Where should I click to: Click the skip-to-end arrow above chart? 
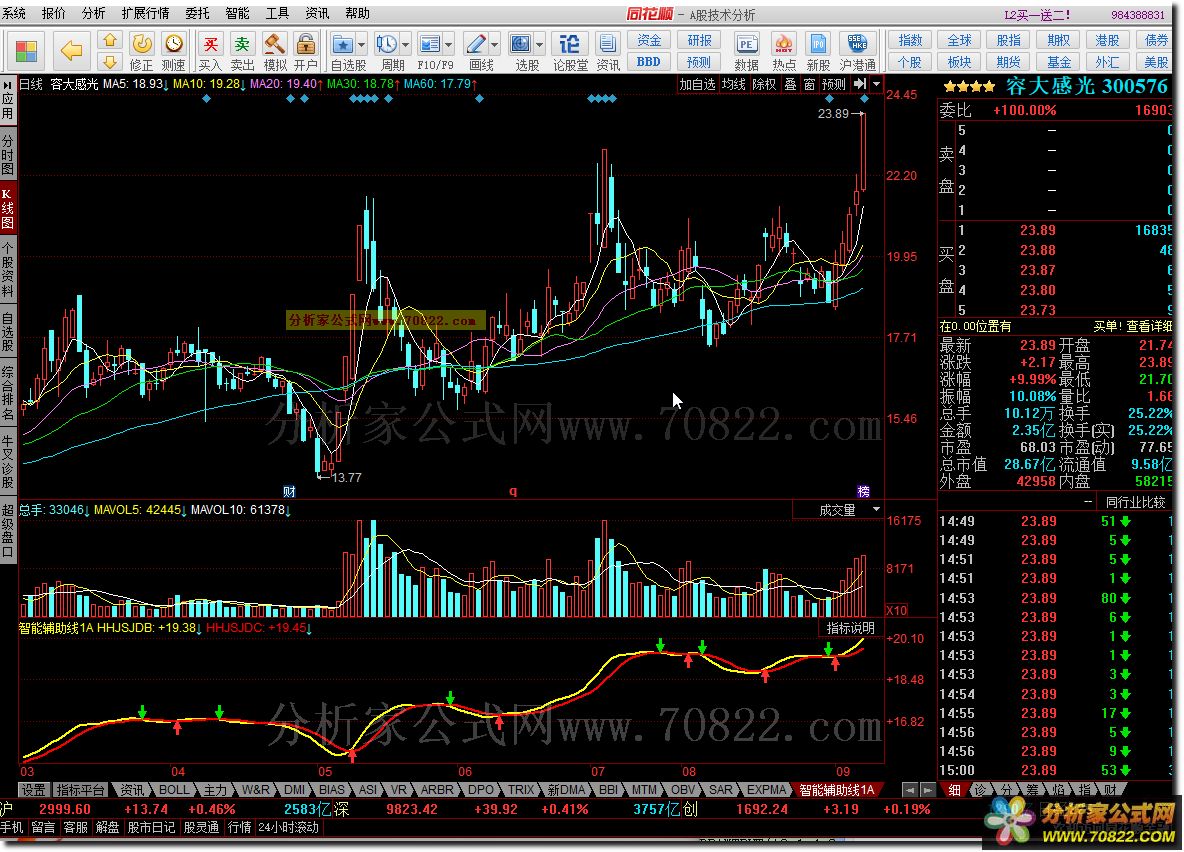coord(860,85)
